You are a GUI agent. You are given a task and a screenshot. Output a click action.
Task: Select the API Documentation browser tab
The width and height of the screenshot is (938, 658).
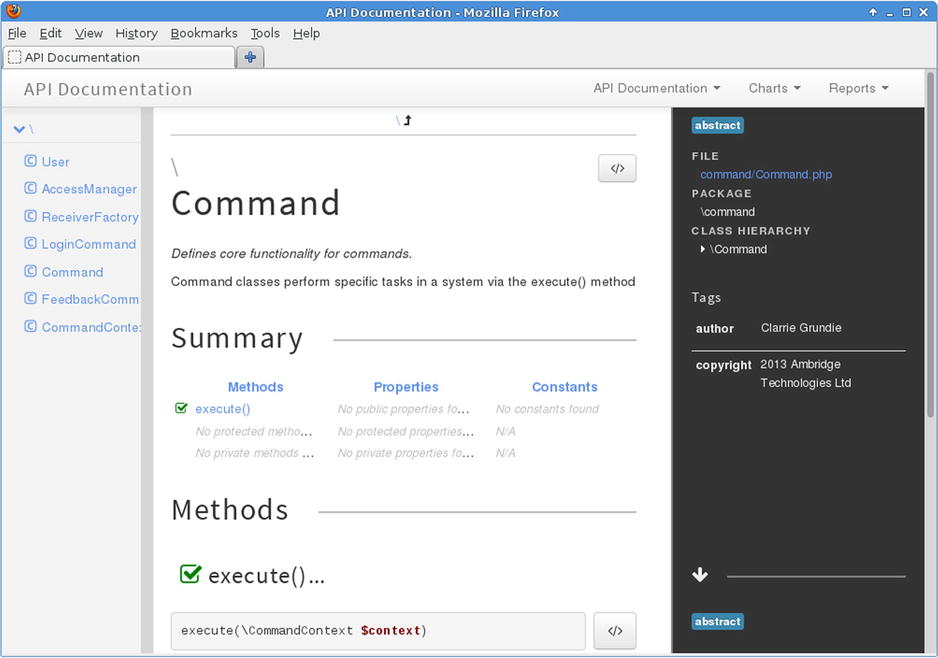pyautogui.click(x=119, y=57)
